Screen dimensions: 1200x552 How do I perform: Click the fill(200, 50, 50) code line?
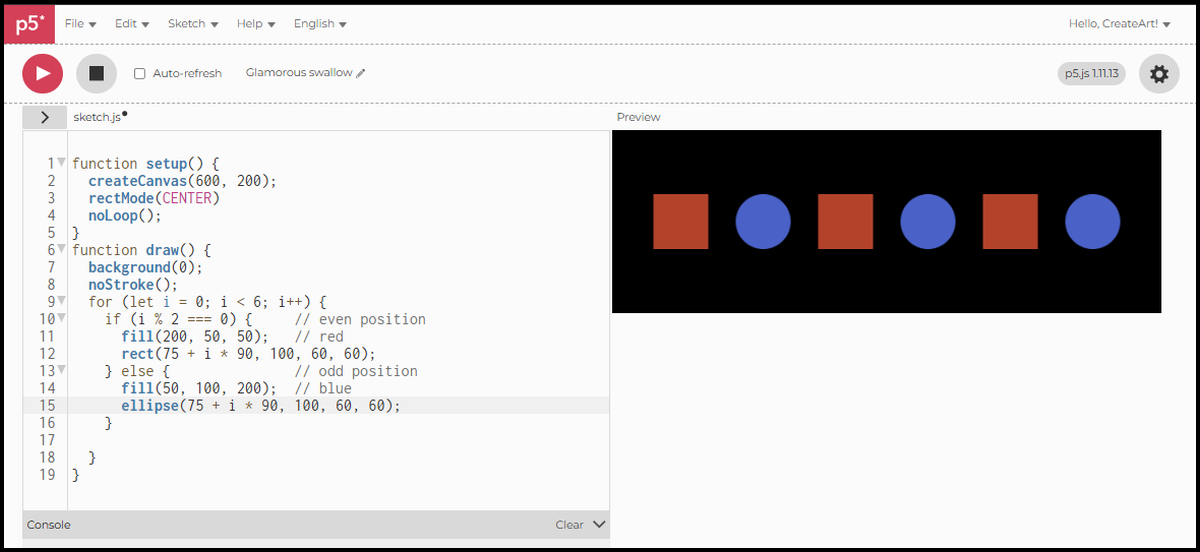point(195,337)
